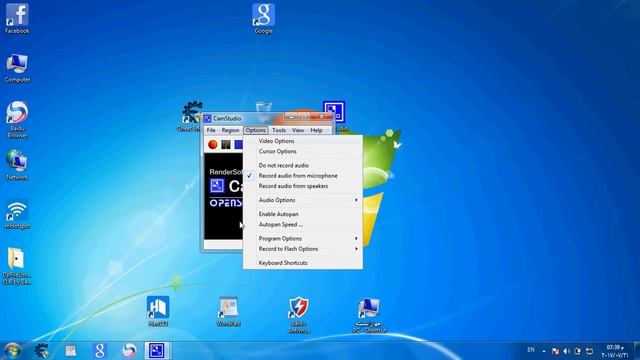Screen dimensions: 640x360
Task: Open Autopan Speed settings
Action: tap(302, 224)
